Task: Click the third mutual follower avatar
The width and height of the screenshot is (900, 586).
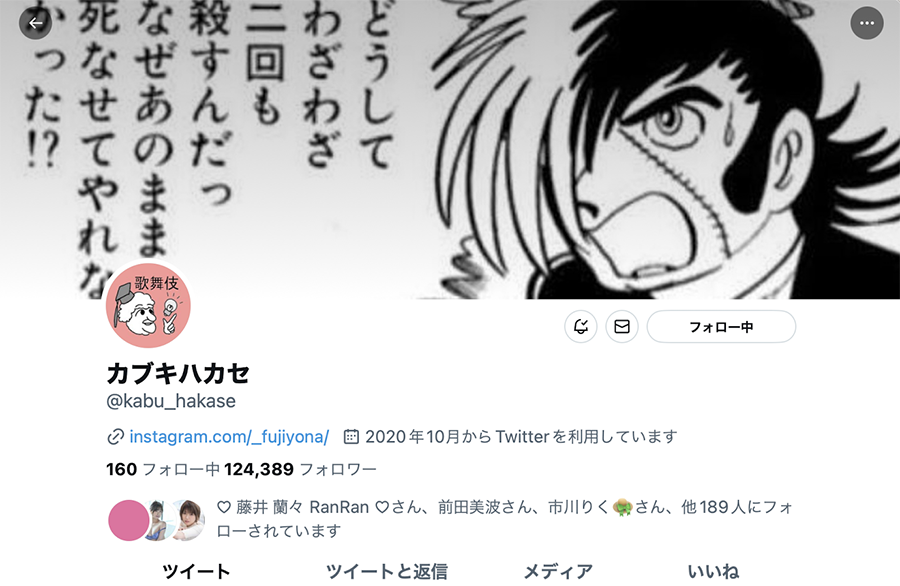Action: tap(189, 520)
